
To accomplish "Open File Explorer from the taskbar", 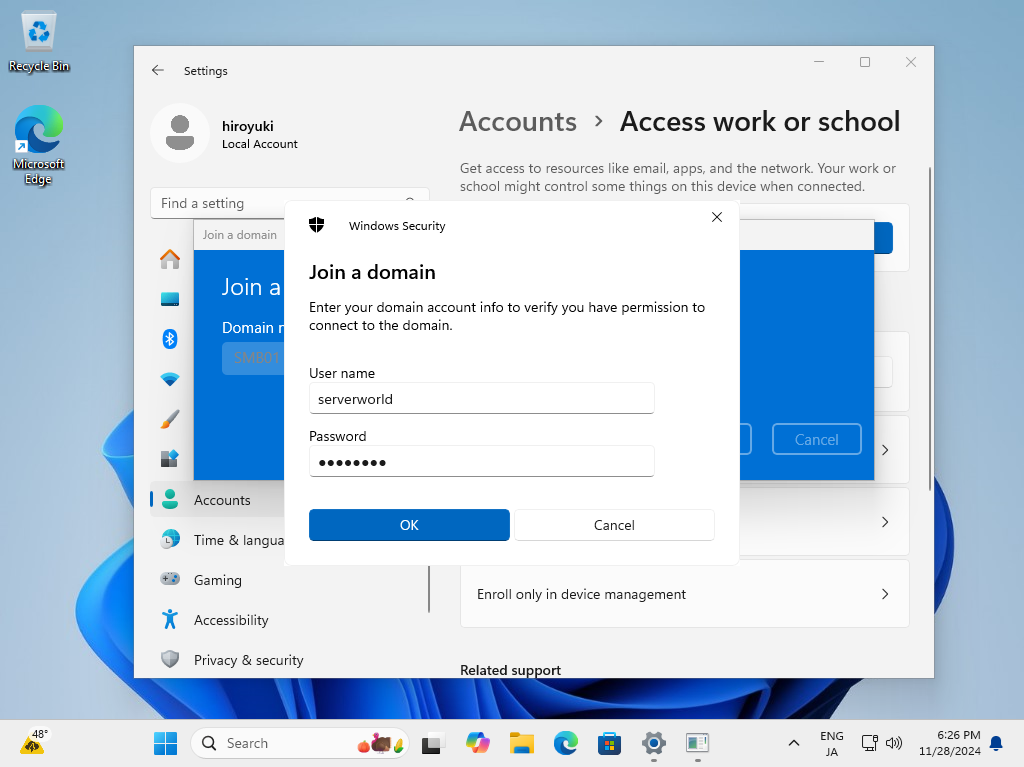I will pyautogui.click(x=521, y=743).
